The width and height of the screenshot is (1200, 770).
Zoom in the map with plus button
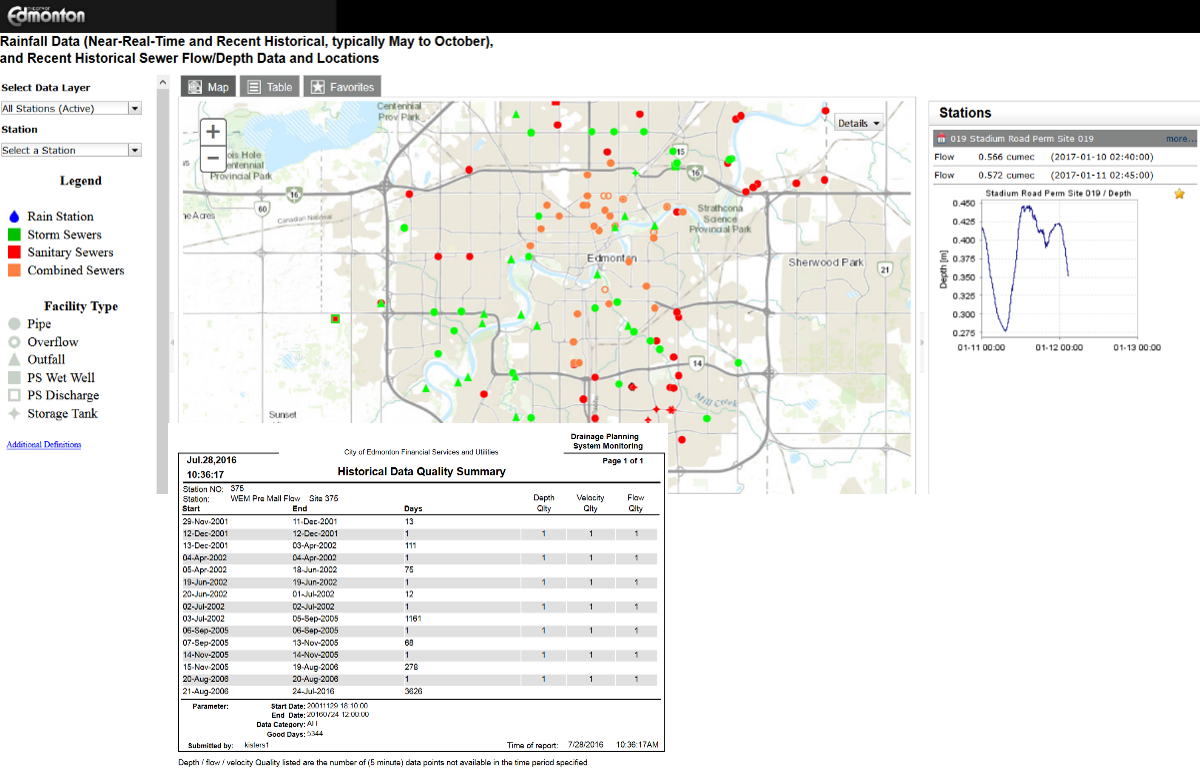(213, 131)
